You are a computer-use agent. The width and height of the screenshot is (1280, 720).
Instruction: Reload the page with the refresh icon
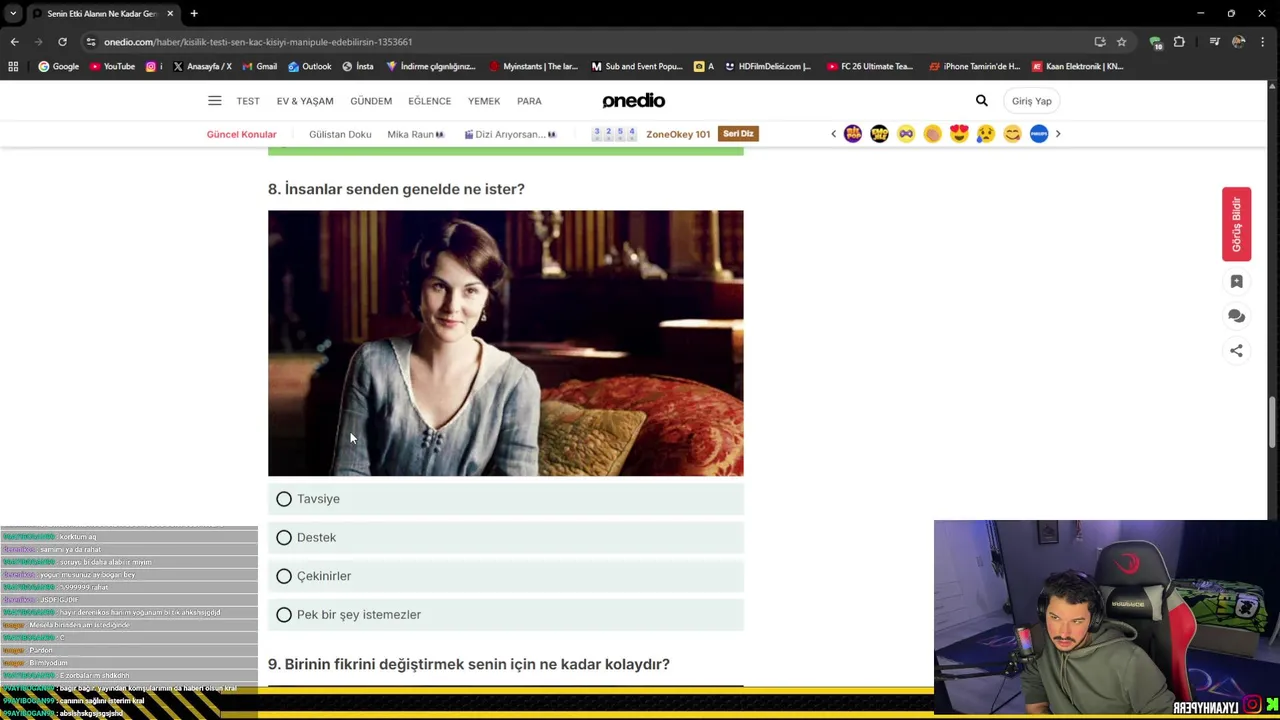(x=62, y=42)
